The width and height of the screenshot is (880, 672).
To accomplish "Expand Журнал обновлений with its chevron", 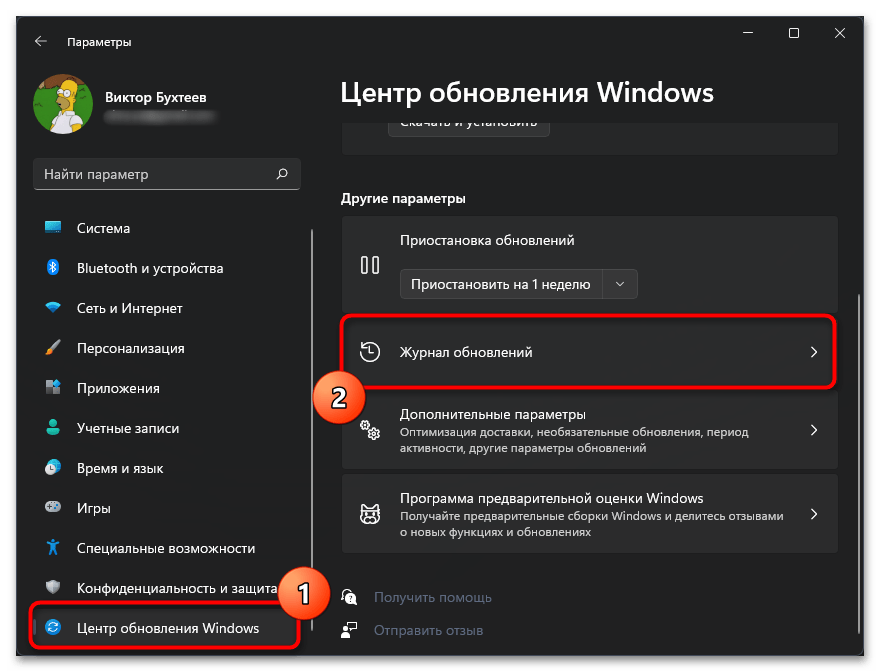I will [x=814, y=352].
